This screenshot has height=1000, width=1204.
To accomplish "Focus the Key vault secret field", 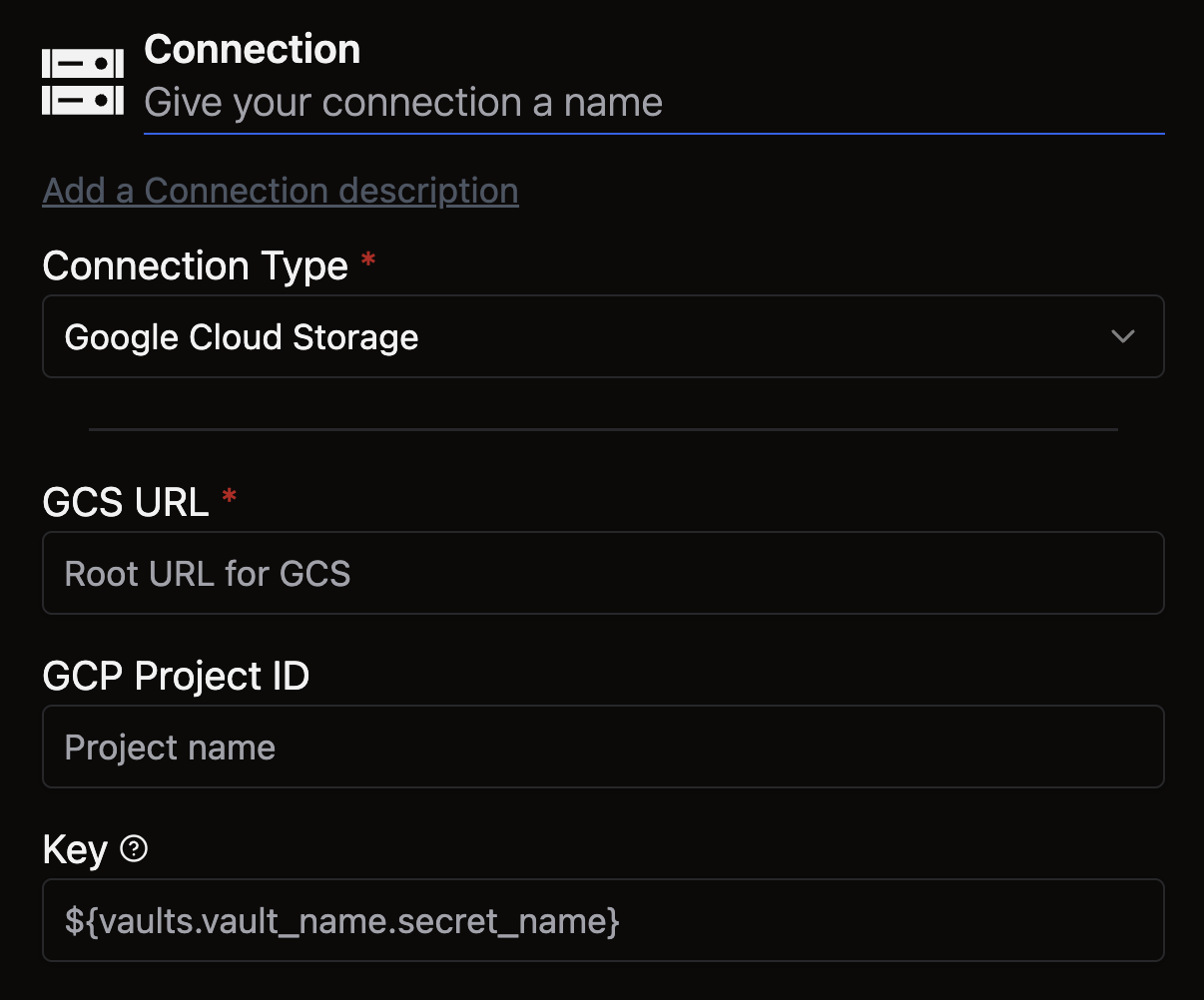I will 603,920.
